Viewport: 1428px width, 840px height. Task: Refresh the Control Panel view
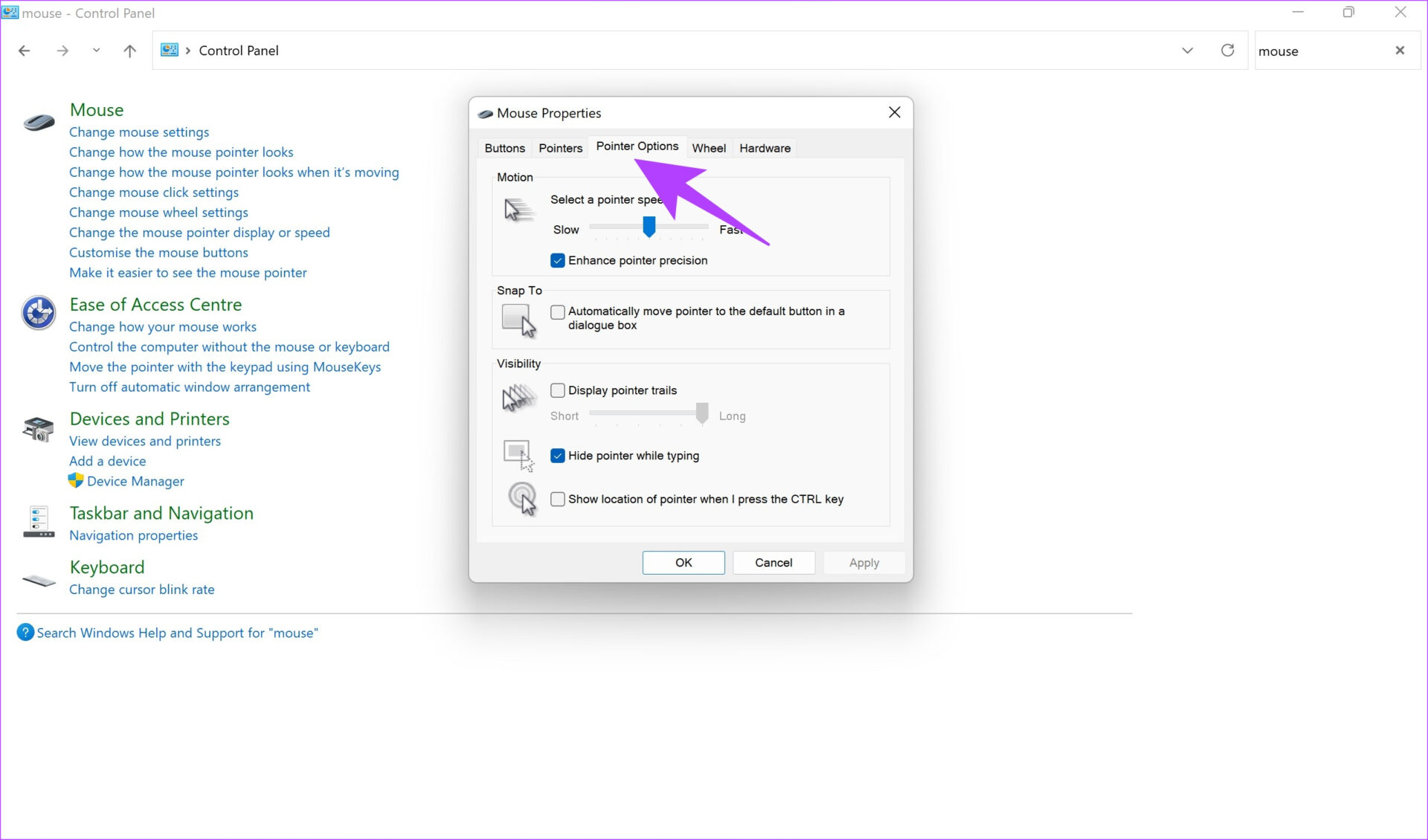(x=1228, y=50)
